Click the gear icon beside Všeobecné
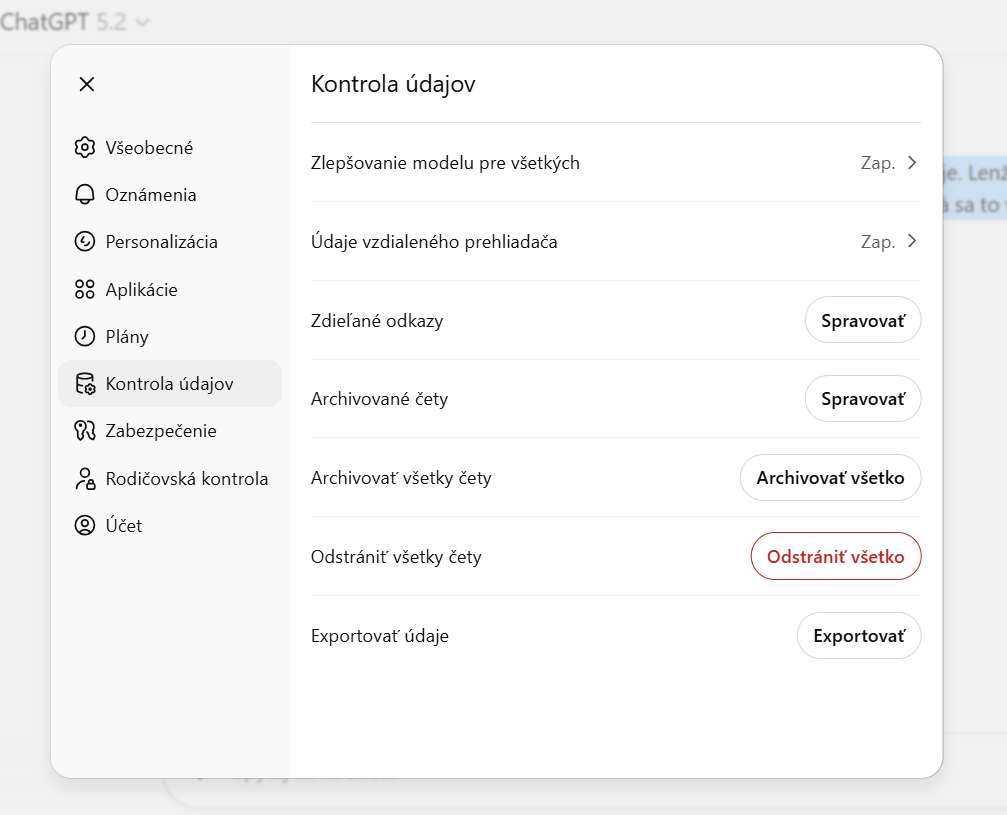This screenshot has width=1007, height=815. 85,148
